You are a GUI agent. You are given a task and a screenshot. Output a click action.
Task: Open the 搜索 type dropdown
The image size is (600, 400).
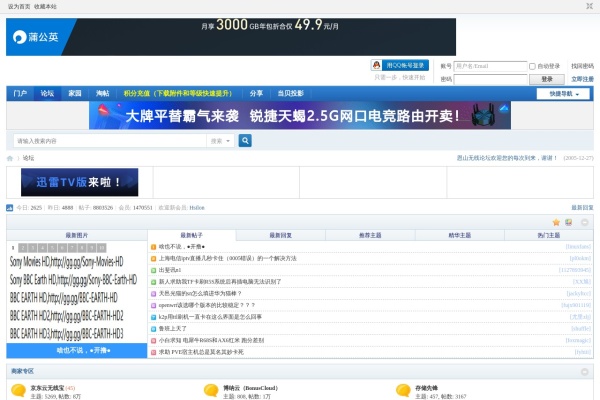point(221,141)
